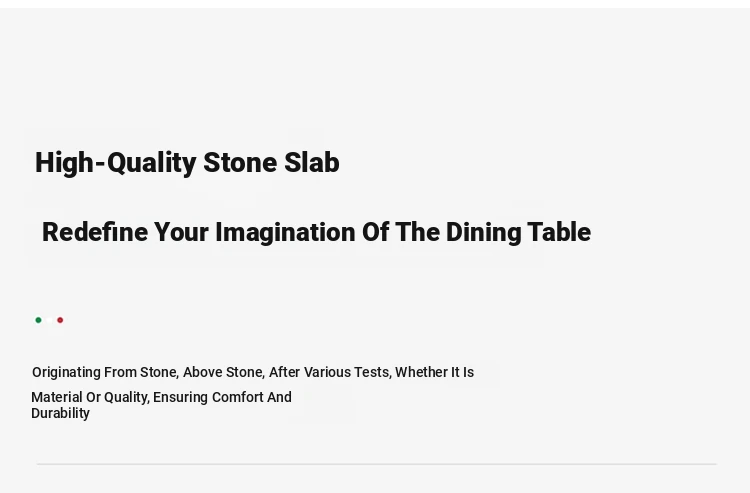Click the word "Durability"

[x=60, y=413]
